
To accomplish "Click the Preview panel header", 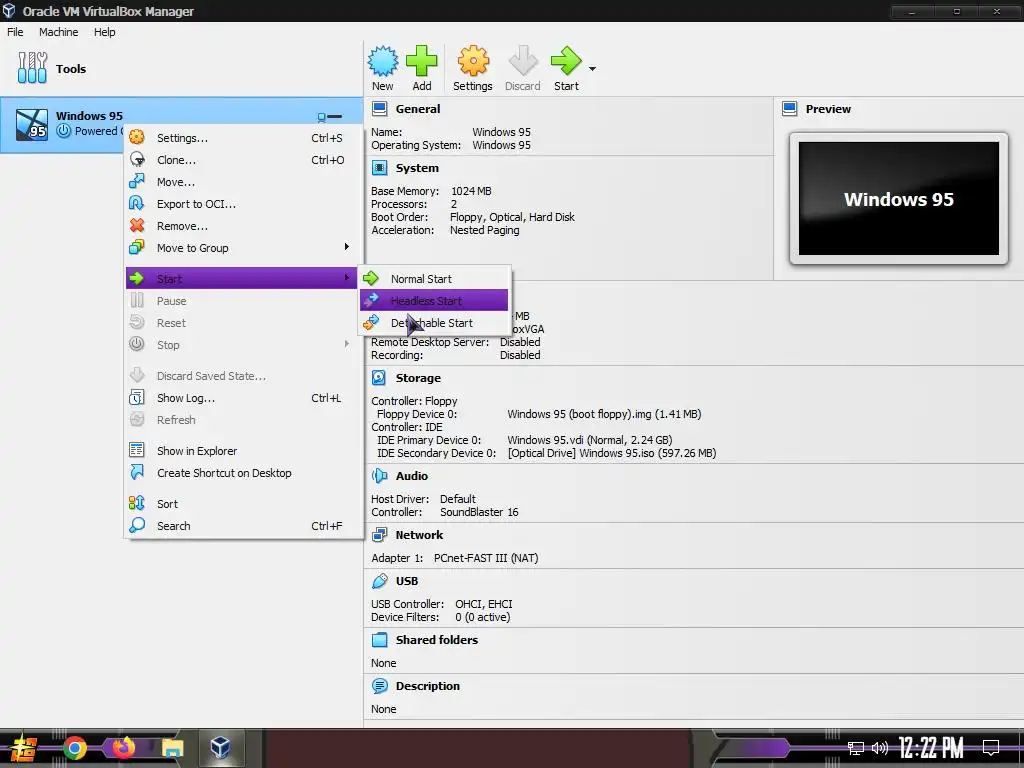I will [x=828, y=109].
